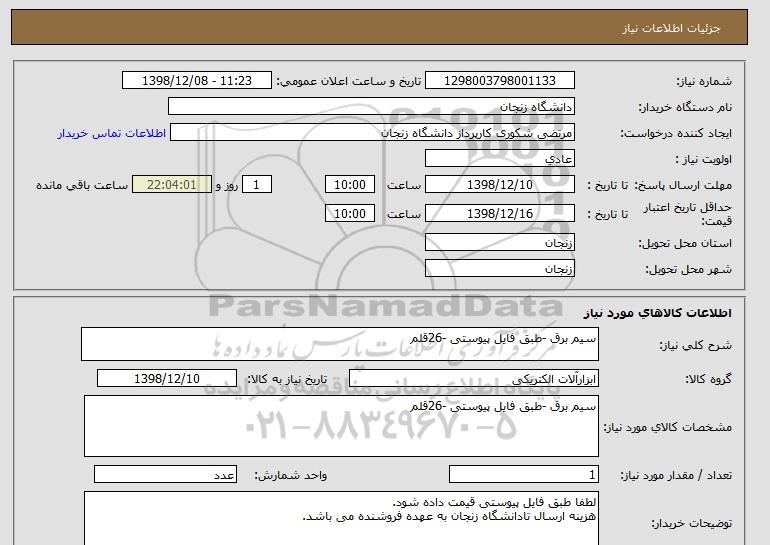Click the buyer organization field دانشگاه زنجان
Image resolution: width=770 pixels, height=545 pixels.
[x=371, y=107]
